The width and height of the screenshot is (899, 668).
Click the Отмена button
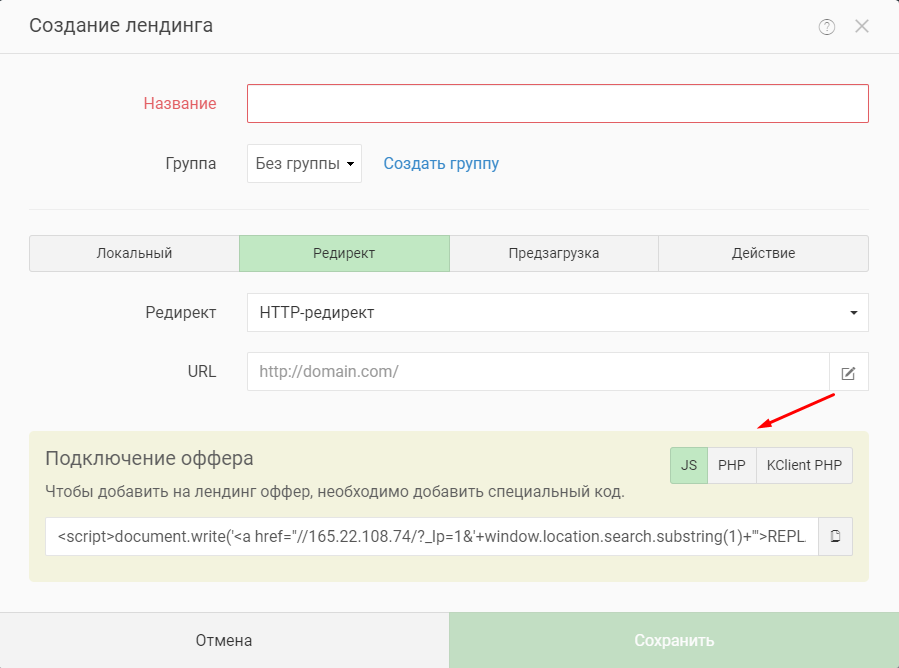(x=224, y=640)
